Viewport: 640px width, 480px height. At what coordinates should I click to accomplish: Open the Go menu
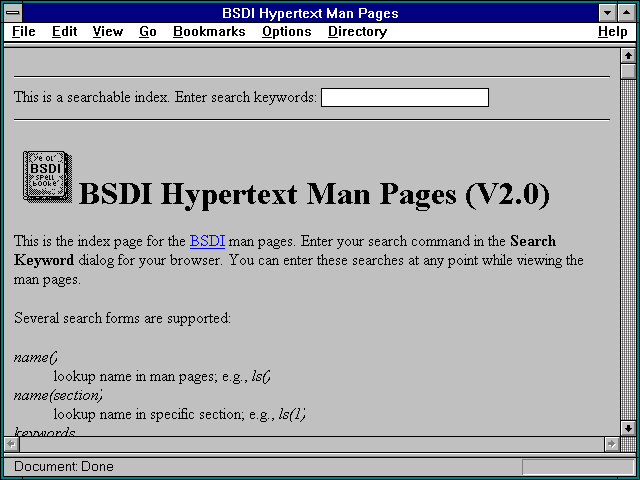pyautogui.click(x=148, y=32)
